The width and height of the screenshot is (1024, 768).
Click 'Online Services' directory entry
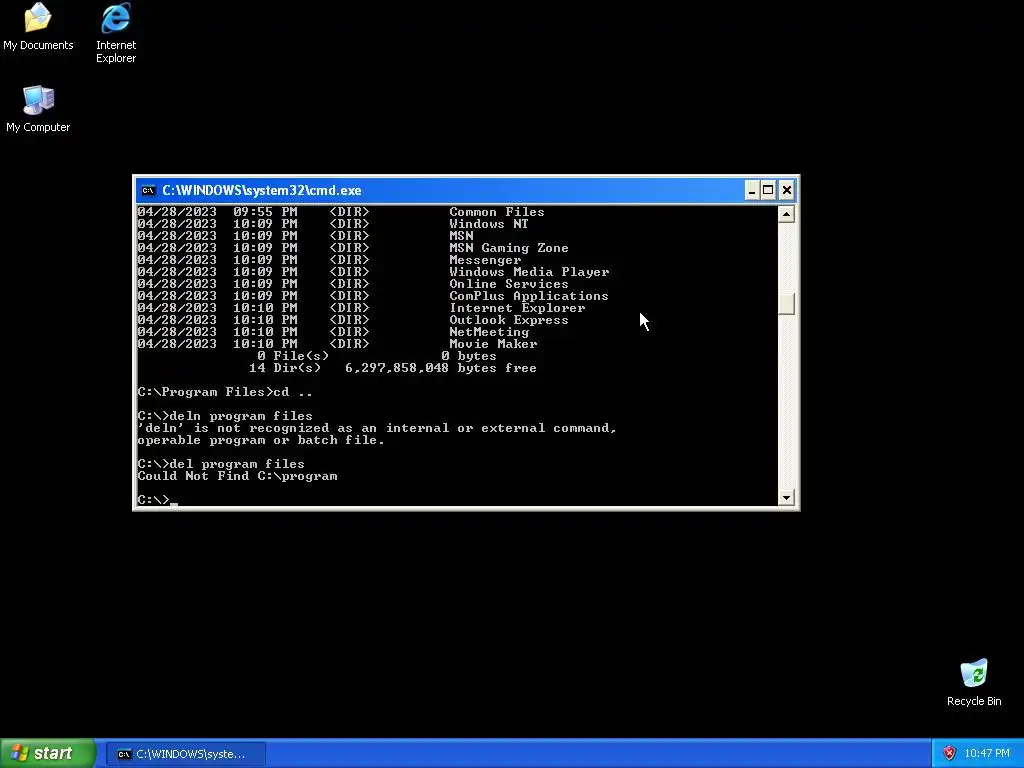pos(509,284)
